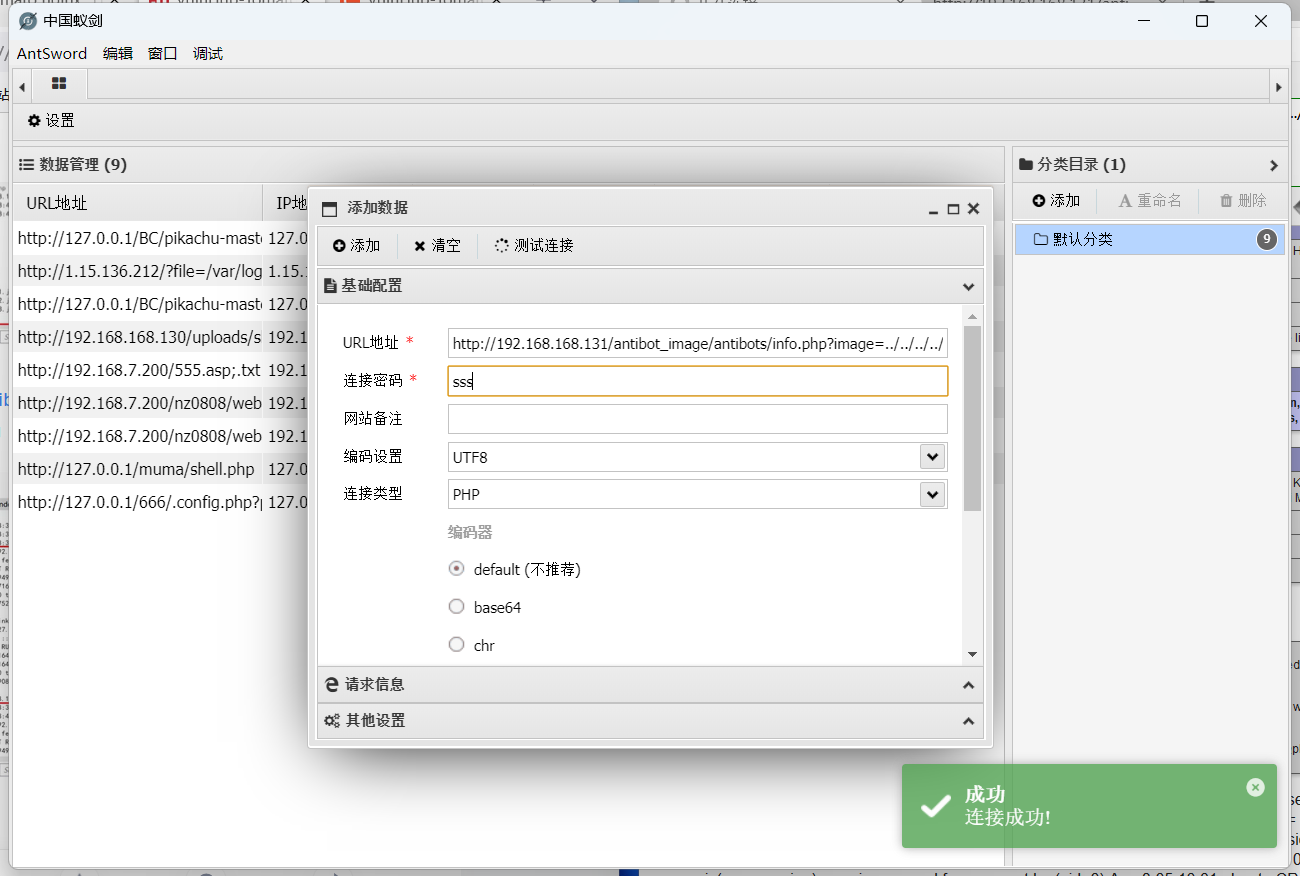
Task: Select the 默认分类 category
Action: (x=1150, y=239)
